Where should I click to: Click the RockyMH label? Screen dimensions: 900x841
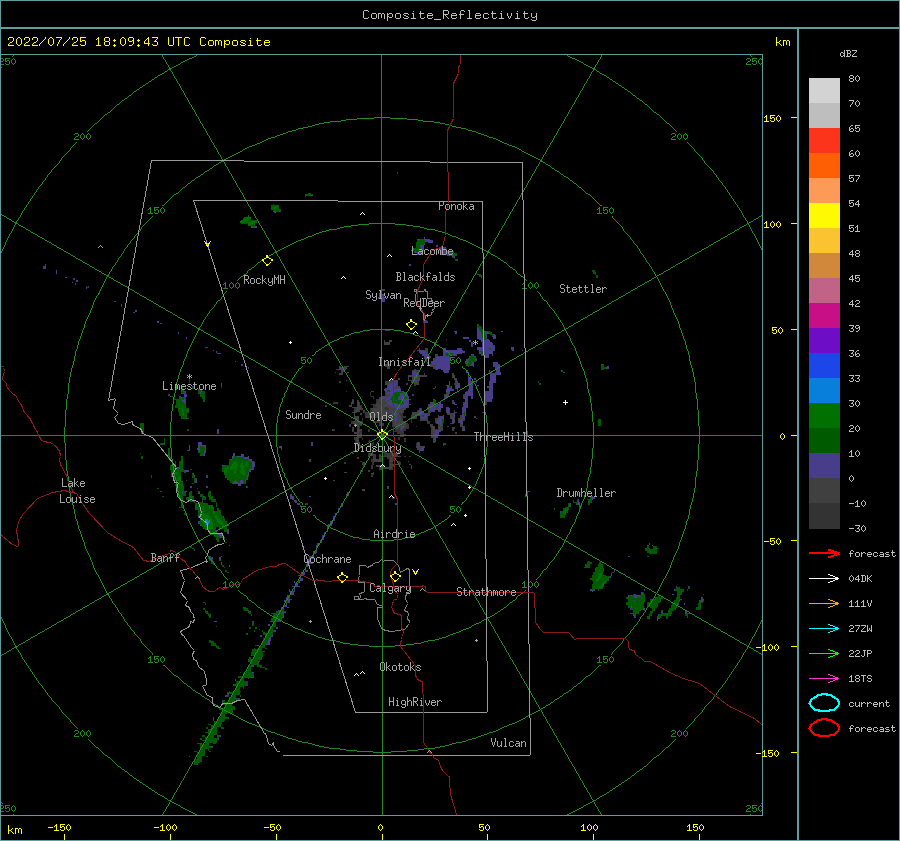[x=264, y=280]
